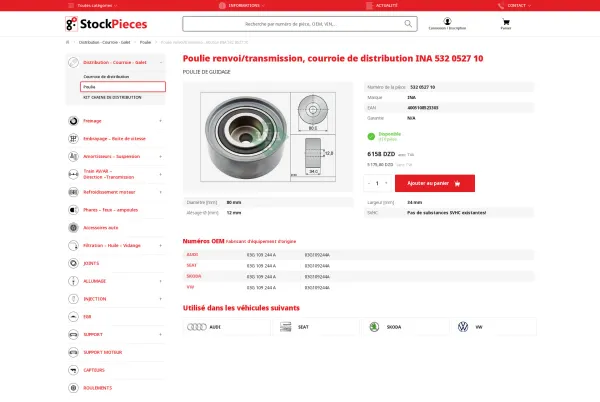The height and width of the screenshot is (402, 600).
Task: Click the search magnifier icon
Action: [408, 24]
